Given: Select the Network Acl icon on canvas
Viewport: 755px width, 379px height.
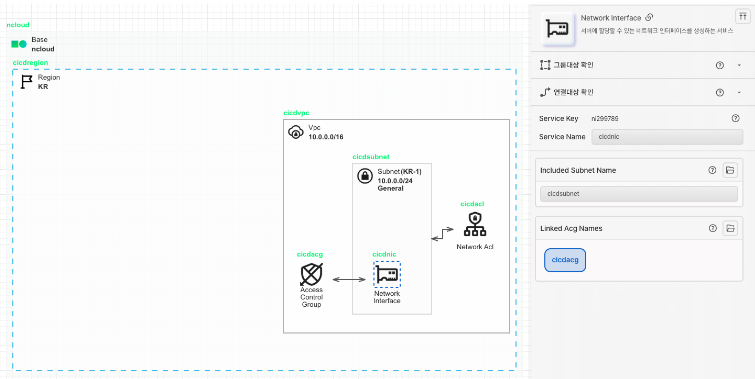Looking at the screenshot, I should (x=475, y=224).
